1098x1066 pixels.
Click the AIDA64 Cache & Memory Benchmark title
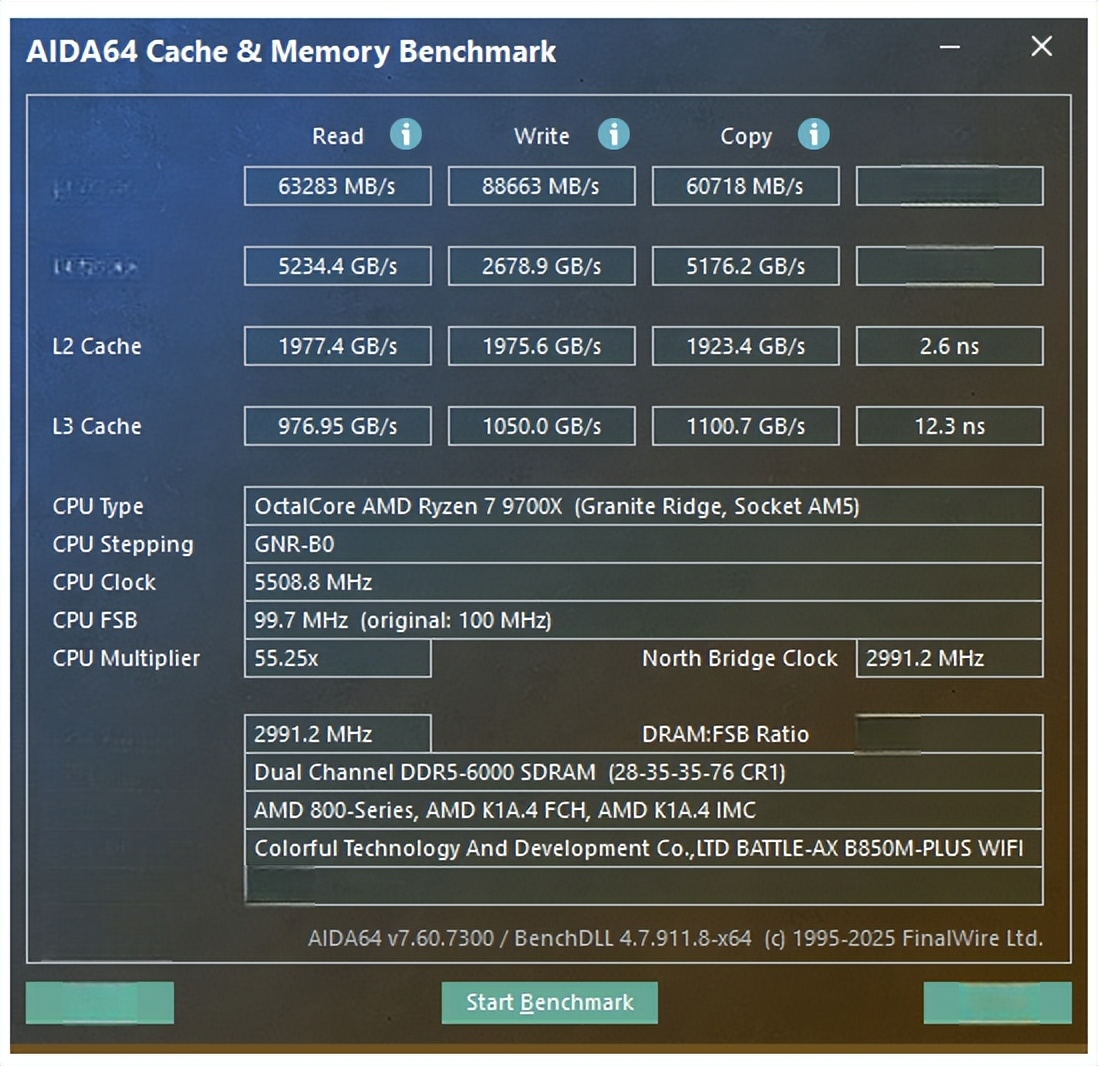click(x=291, y=52)
